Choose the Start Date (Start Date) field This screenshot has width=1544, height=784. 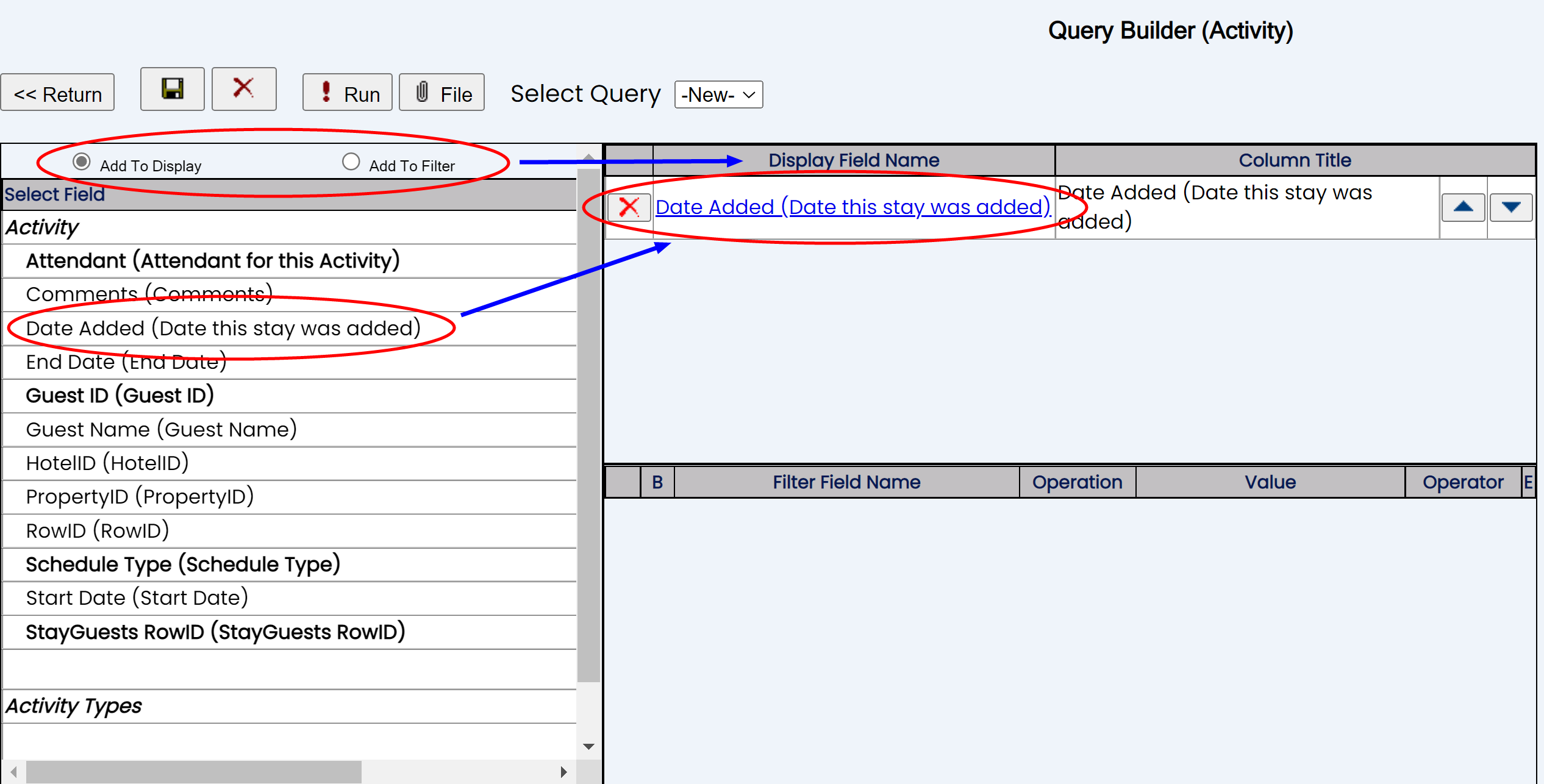pyautogui.click(x=290, y=598)
